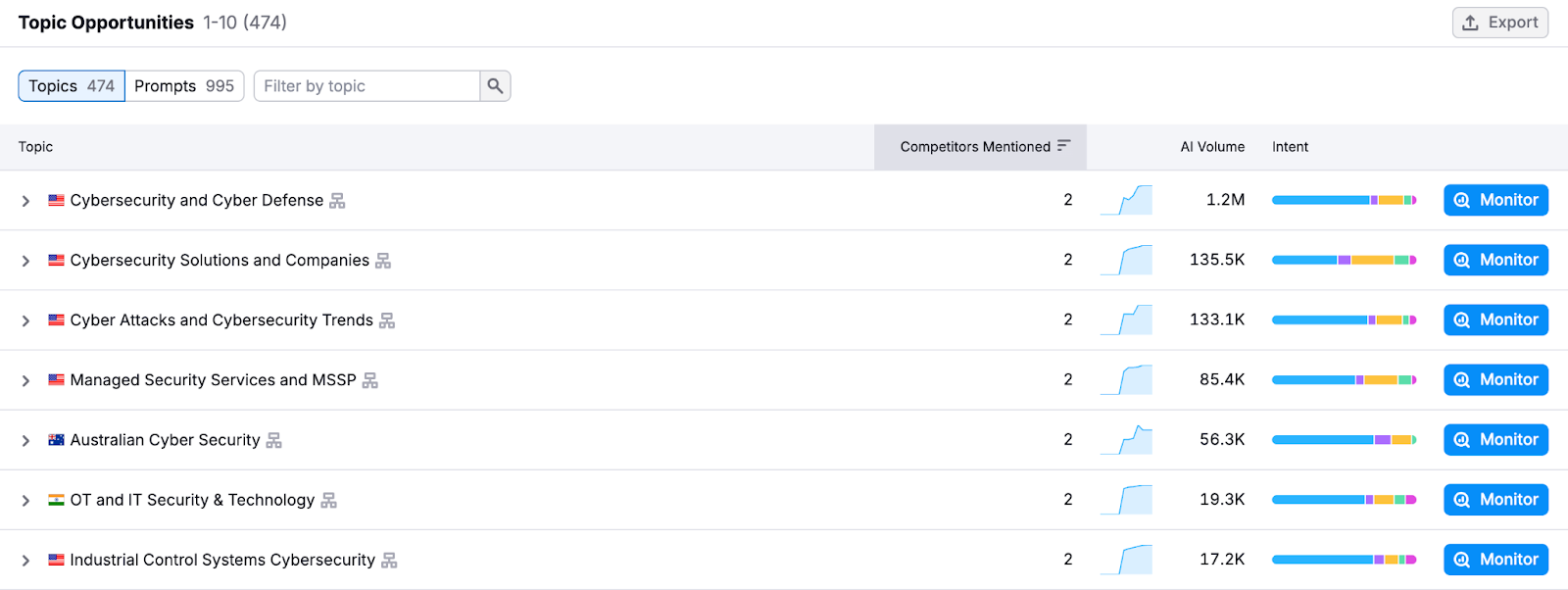Click hierarchy icon beside Cybersecurity Solutions and Companies
This screenshot has width=1568, height=590.
tap(383, 261)
